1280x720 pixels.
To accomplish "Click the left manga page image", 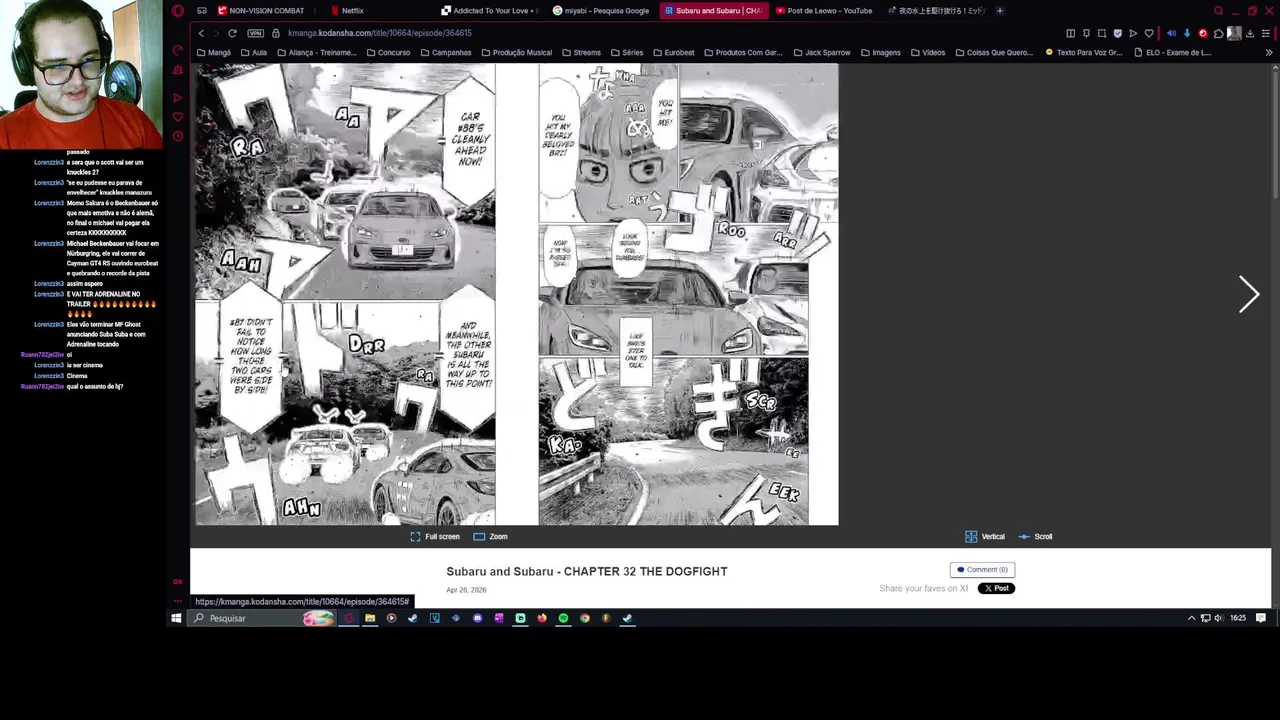I will [x=345, y=294].
